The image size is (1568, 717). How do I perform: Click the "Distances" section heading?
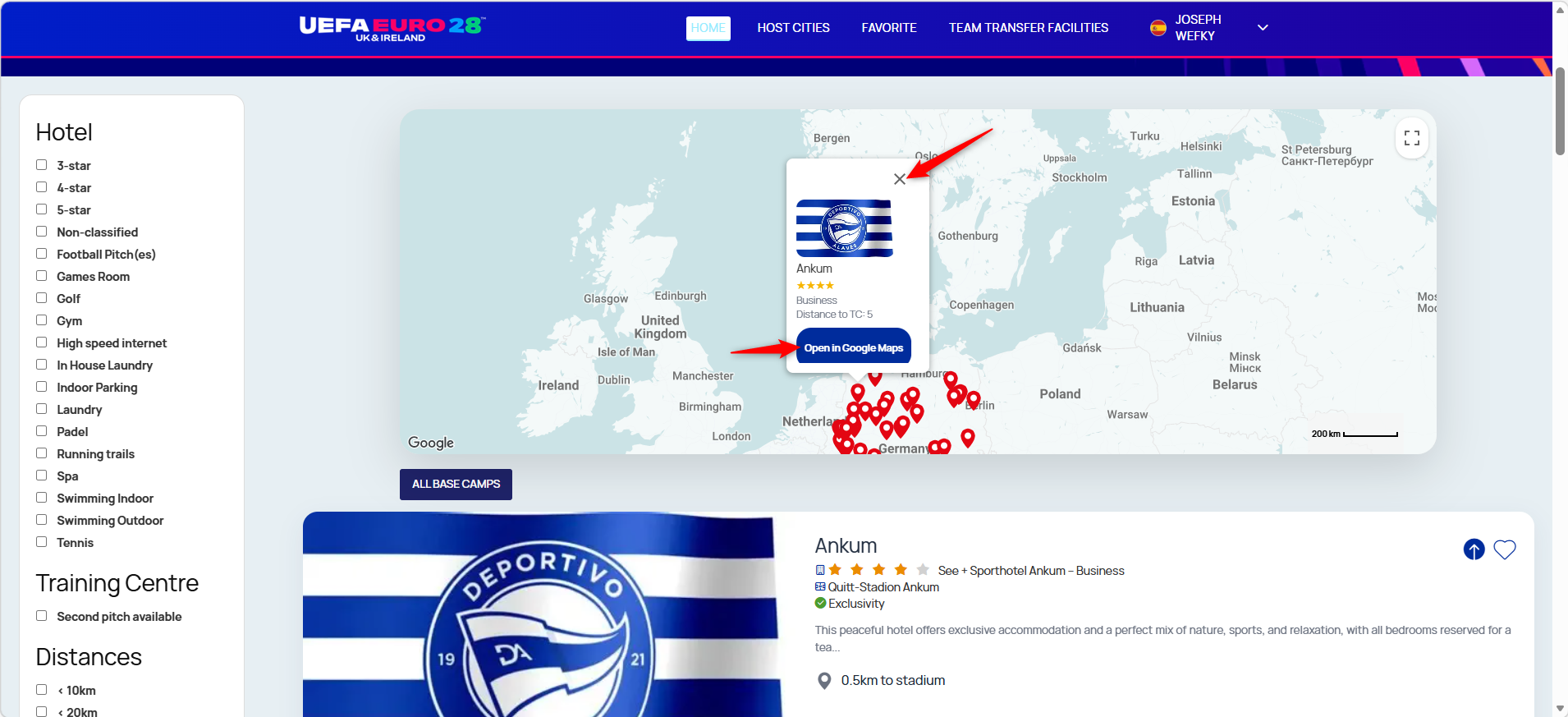coord(89,657)
